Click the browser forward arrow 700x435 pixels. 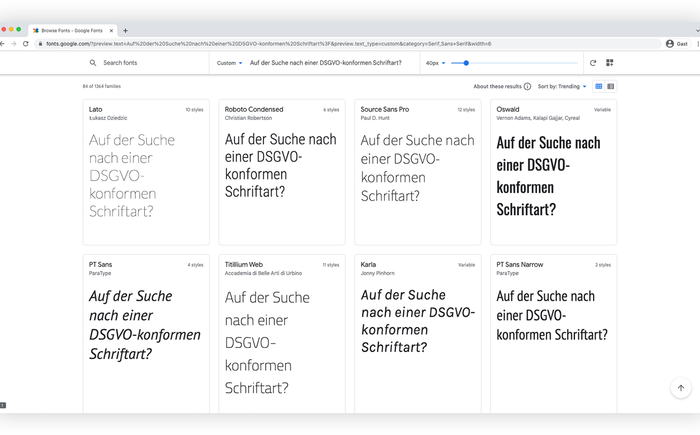14,44
